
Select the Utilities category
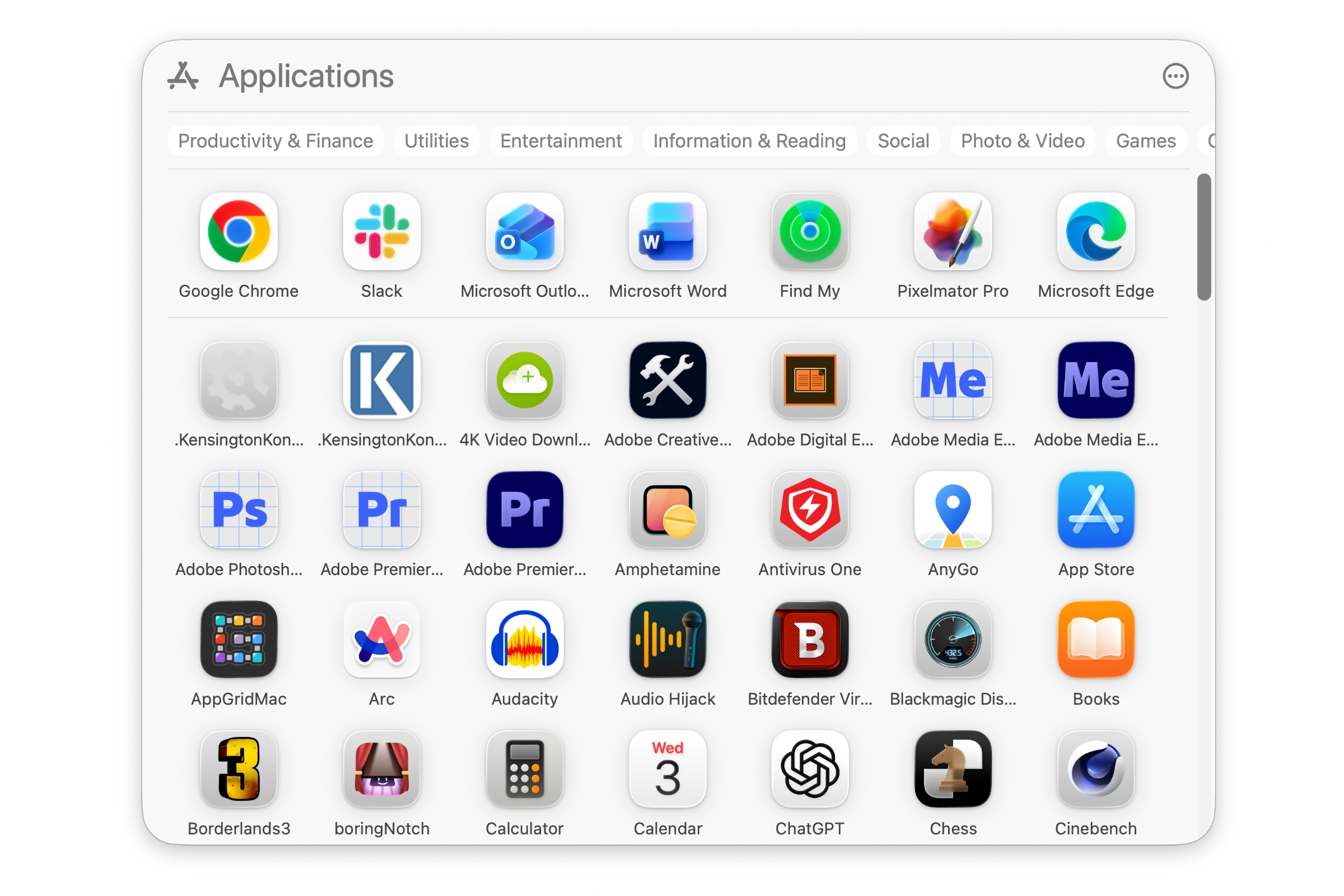click(x=437, y=141)
